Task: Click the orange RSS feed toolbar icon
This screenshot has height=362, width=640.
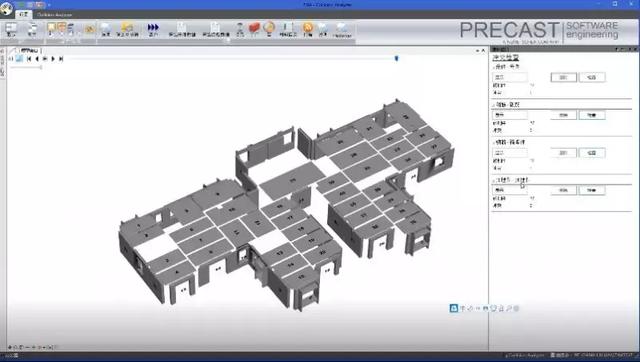Action: [x=308, y=28]
